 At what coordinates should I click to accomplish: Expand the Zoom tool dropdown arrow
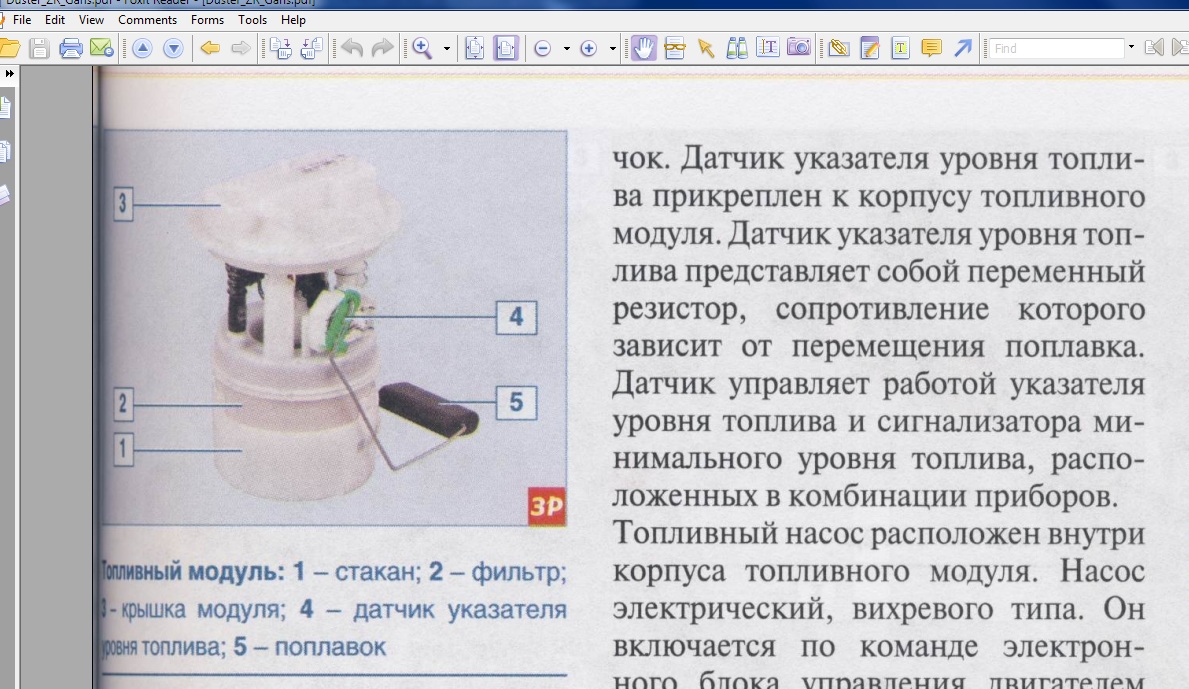coord(447,49)
